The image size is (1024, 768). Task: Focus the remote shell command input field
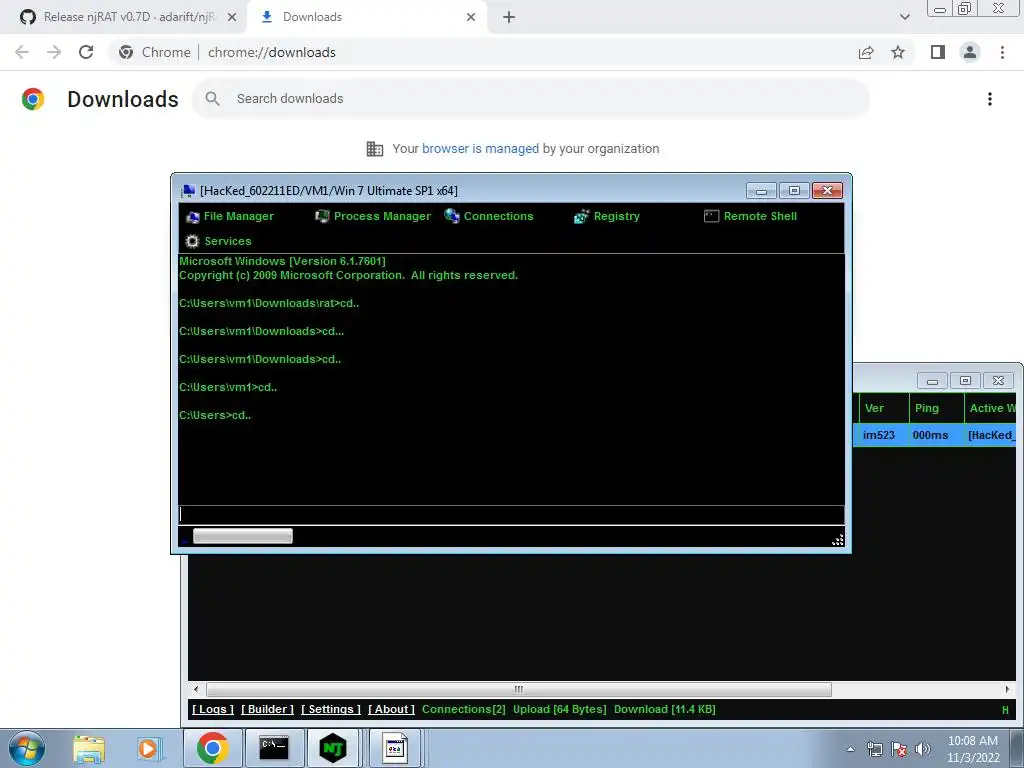[511, 515]
